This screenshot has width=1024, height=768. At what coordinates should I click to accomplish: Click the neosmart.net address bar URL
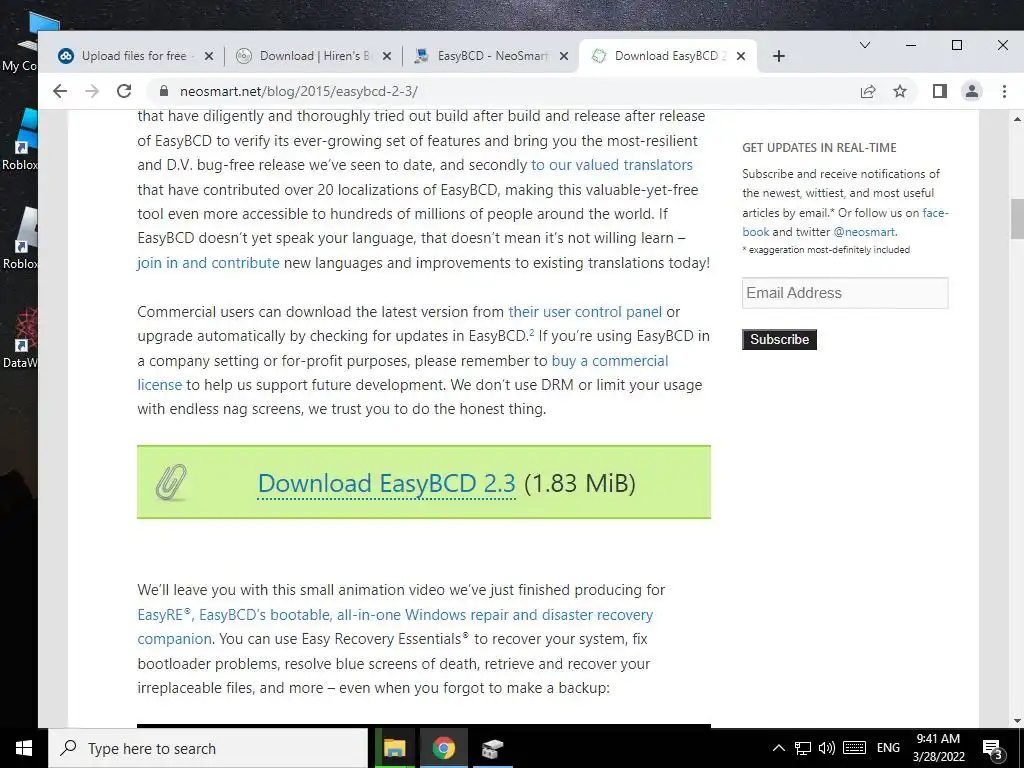coord(298,91)
